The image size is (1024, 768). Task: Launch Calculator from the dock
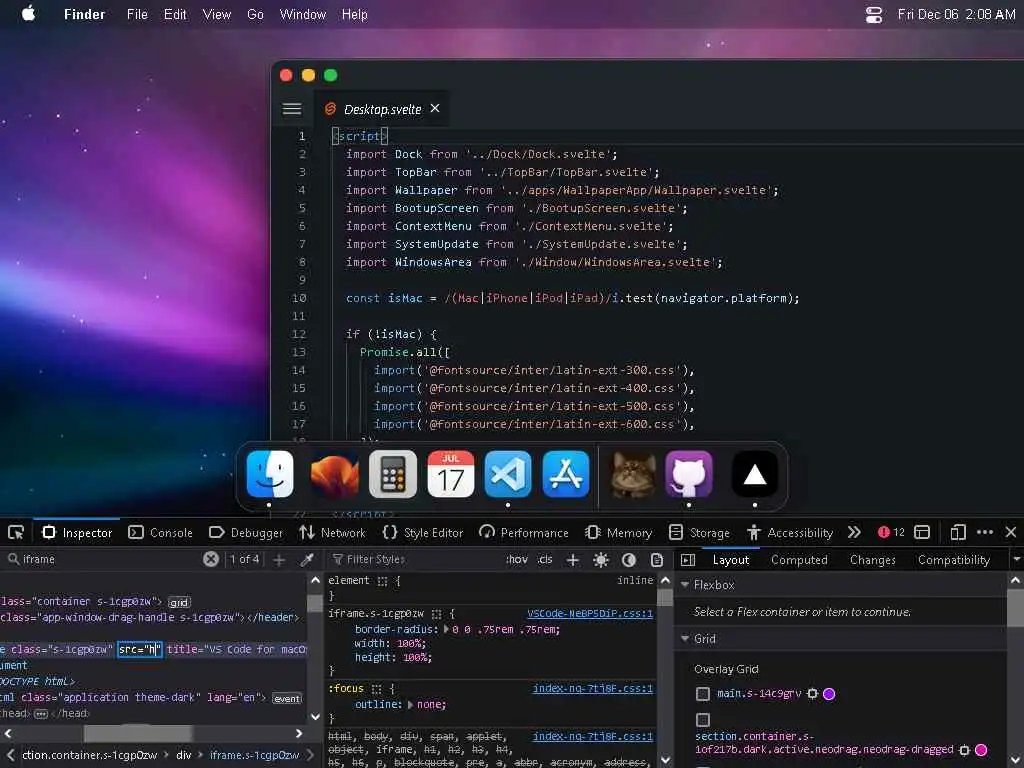pos(393,474)
